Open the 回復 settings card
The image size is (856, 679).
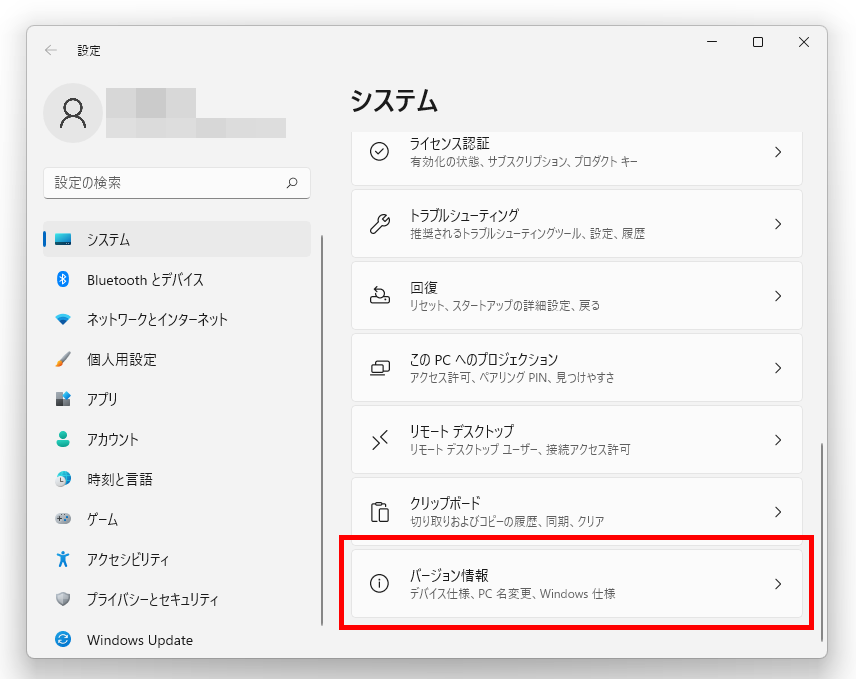tap(576, 296)
